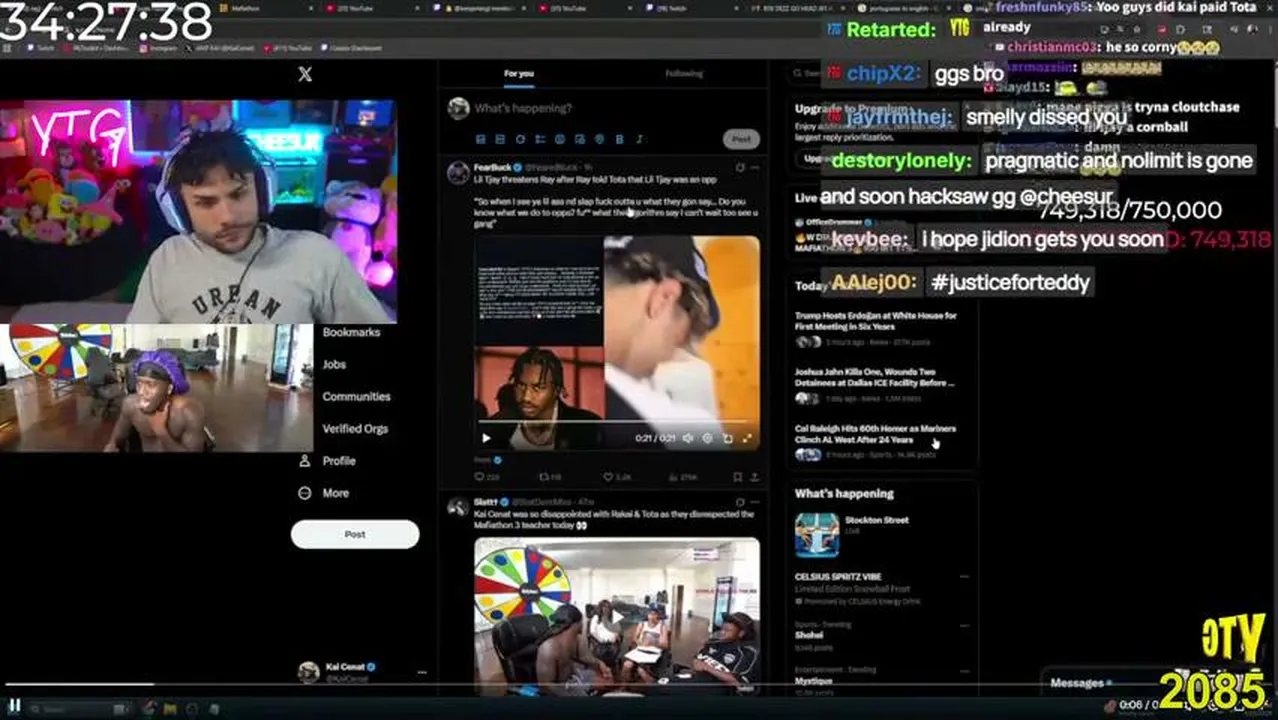Open FearBuck profile avatar
1278x720 pixels.
(458, 172)
